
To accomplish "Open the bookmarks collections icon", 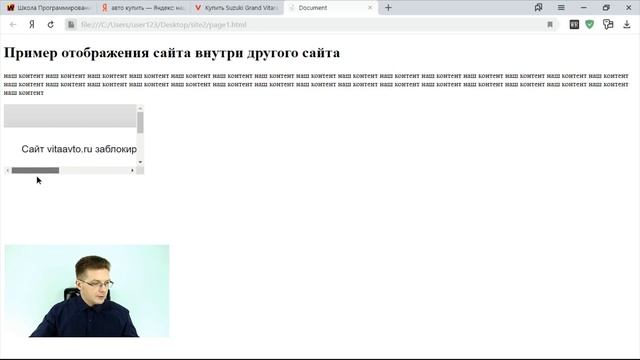I will click(538, 7).
